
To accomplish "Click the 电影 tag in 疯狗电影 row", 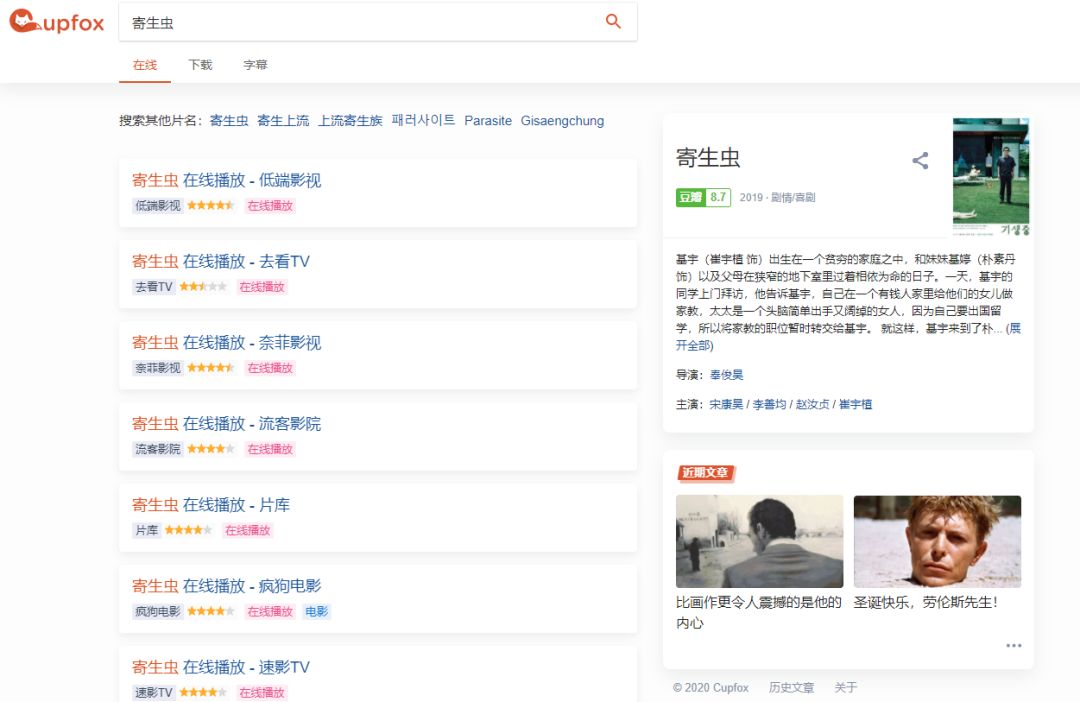I will 317,612.
